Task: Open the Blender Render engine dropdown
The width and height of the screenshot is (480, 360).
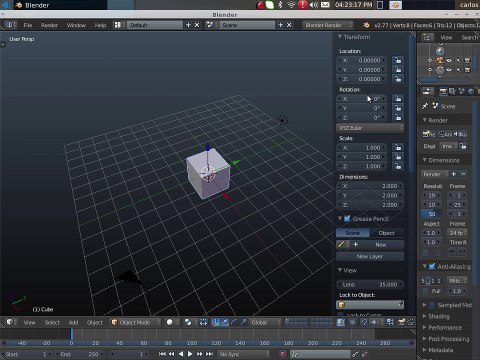Action: pos(328,25)
